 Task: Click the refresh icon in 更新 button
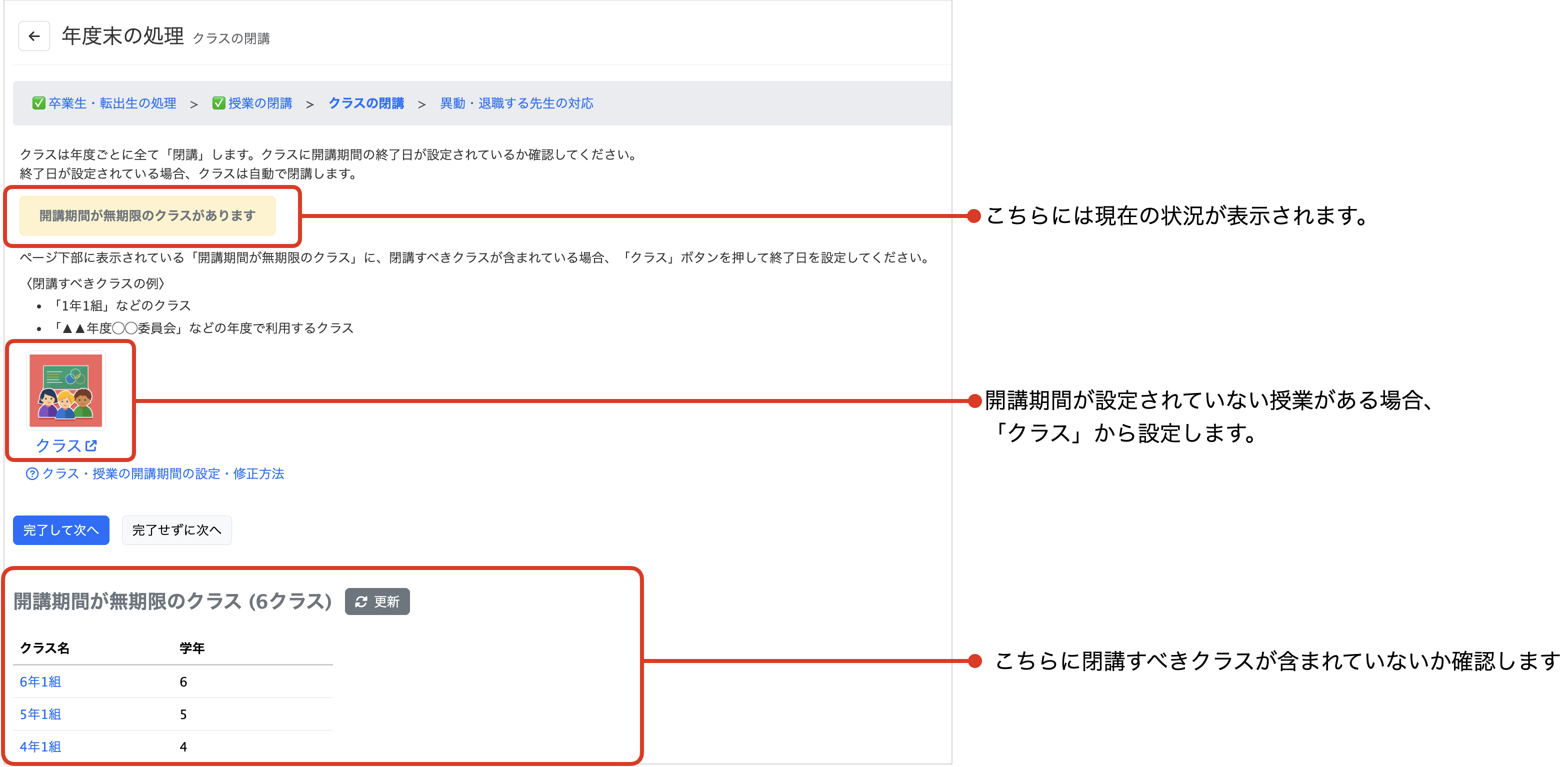click(x=361, y=601)
